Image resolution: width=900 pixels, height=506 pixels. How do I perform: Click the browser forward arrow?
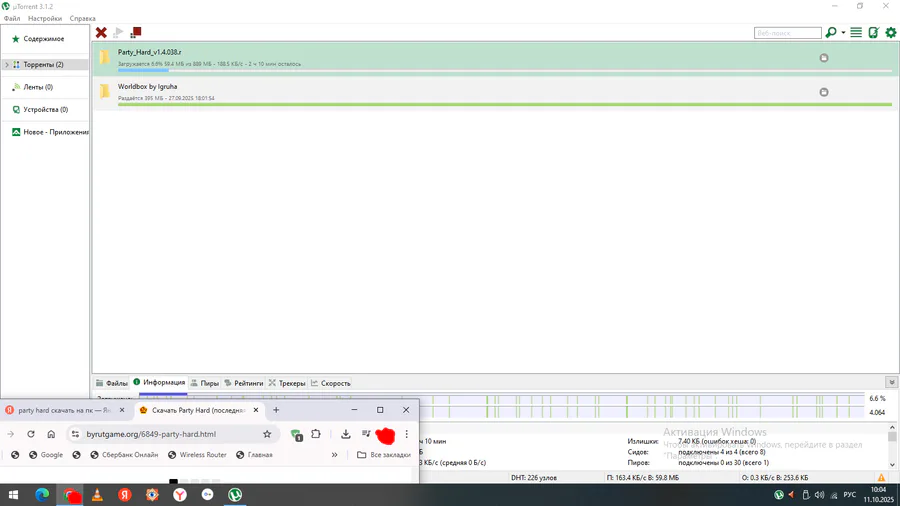tap(11, 434)
